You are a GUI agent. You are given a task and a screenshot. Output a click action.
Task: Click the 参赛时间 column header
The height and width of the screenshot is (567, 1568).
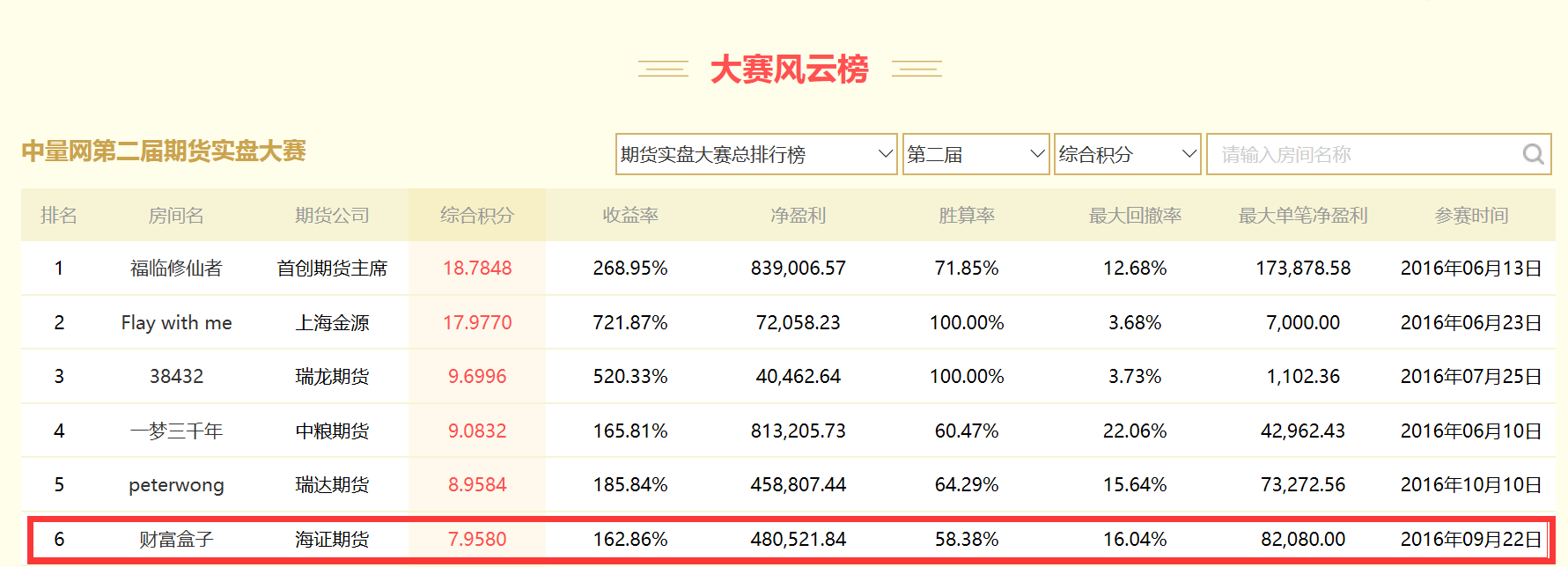coord(1470,216)
